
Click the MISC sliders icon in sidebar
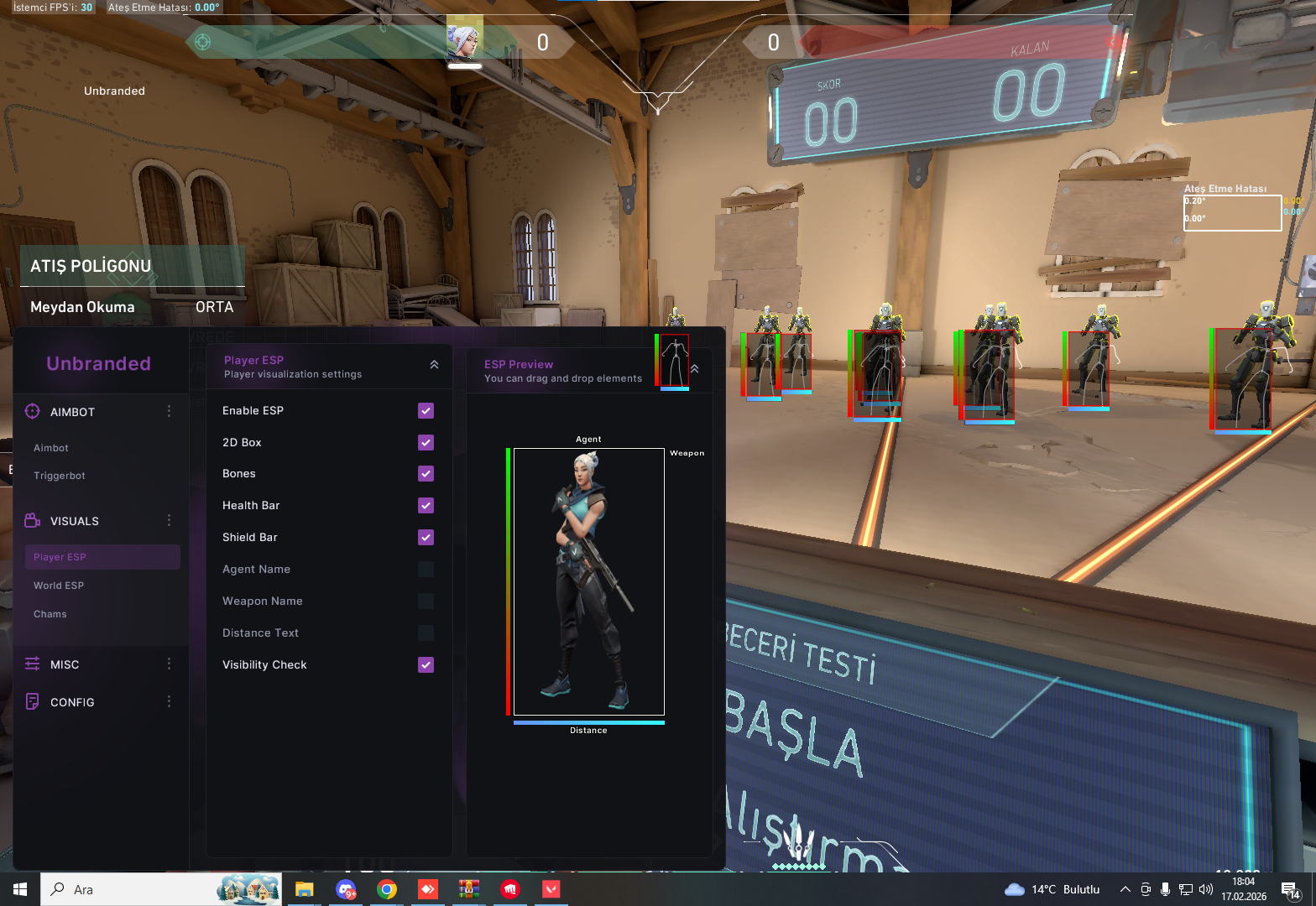[x=33, y=664]
